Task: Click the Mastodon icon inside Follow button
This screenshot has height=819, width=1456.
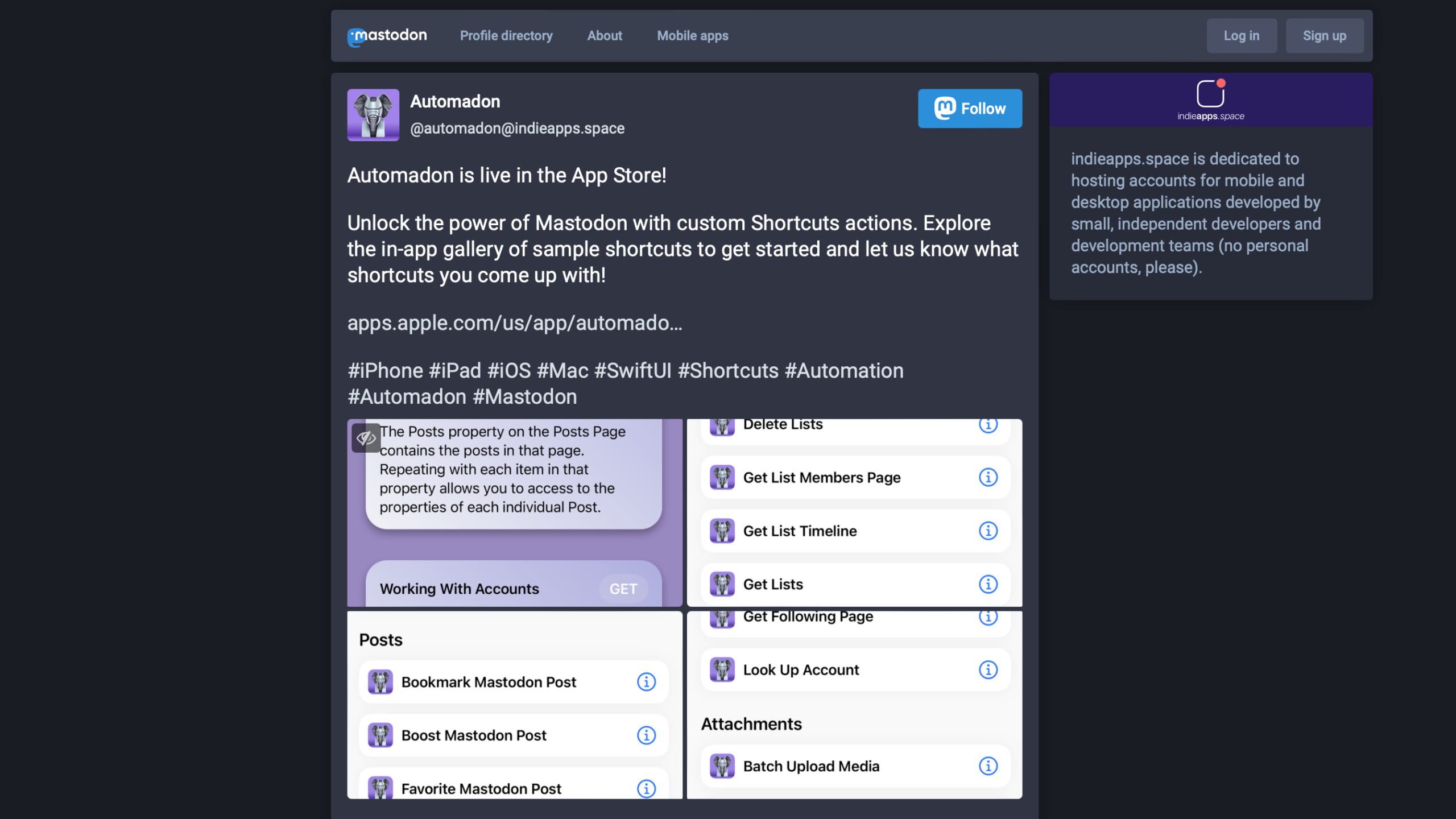Action: (945, 108)
